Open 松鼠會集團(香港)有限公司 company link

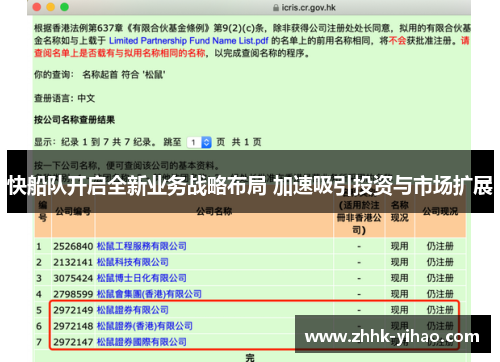point(149,294)
